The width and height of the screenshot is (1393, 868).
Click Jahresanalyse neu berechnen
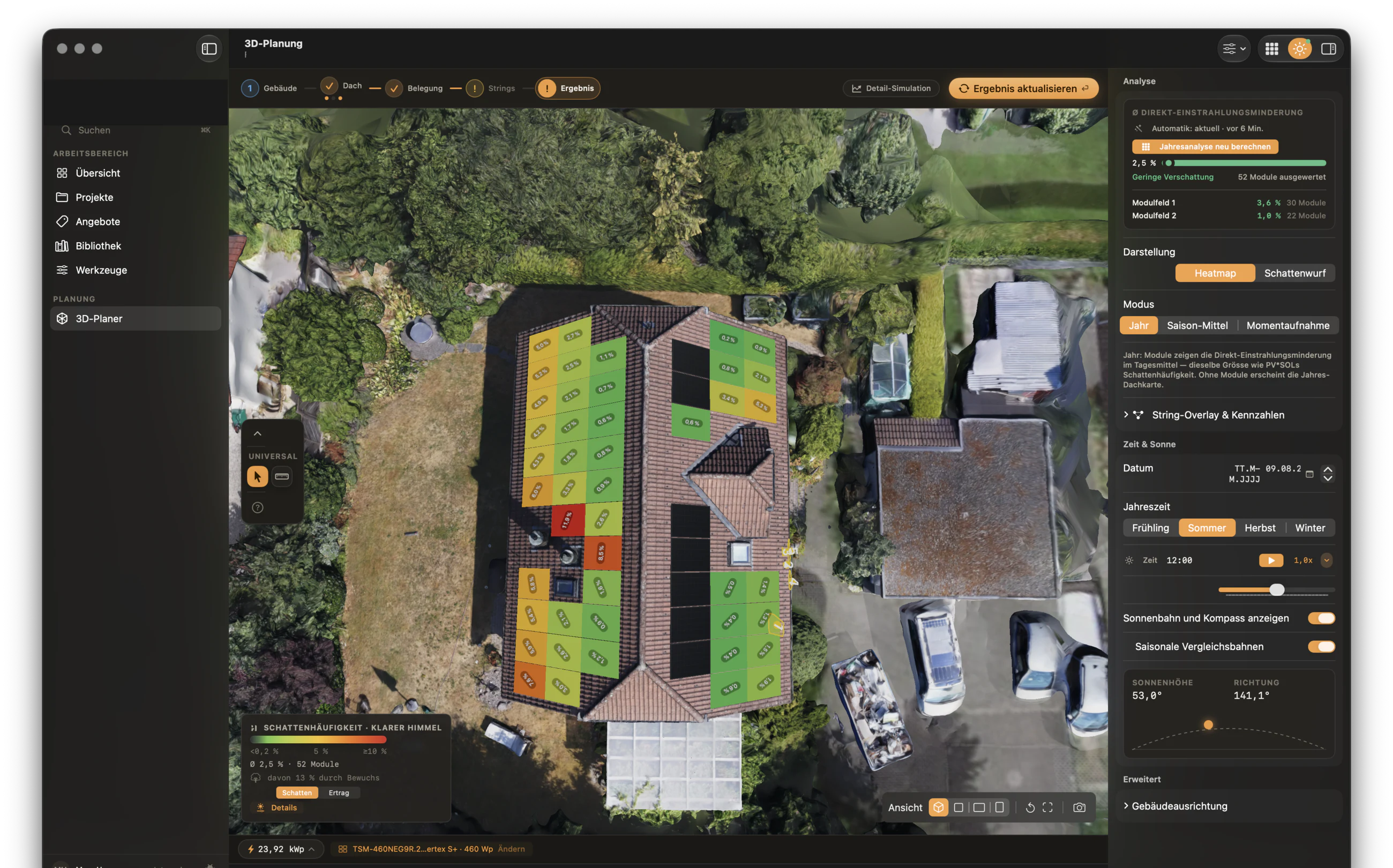[1205, 147]
